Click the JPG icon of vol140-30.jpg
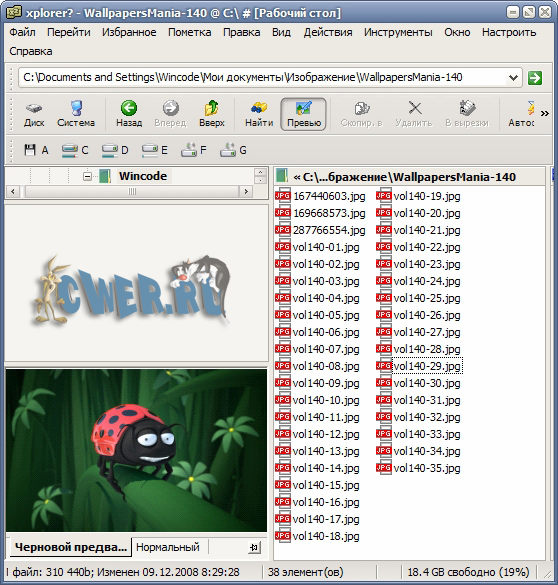The height and width of the screenshot is (585, 558). [383, 383]
